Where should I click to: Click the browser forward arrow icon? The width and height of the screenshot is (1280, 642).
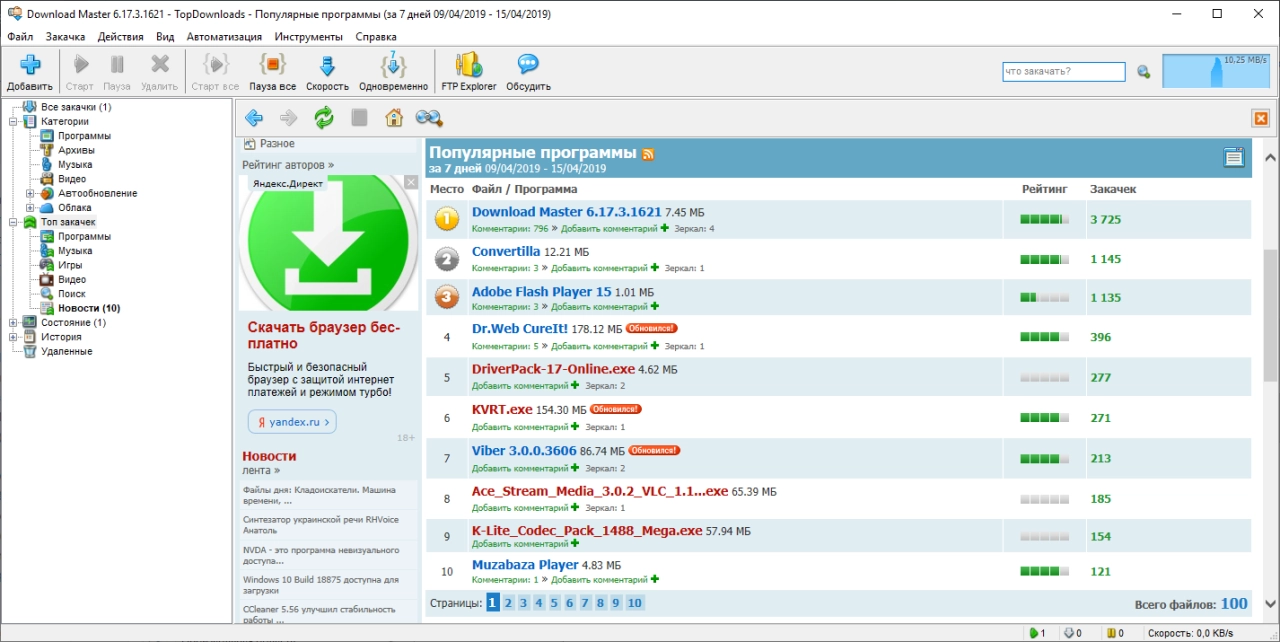[x=289, y=118]
